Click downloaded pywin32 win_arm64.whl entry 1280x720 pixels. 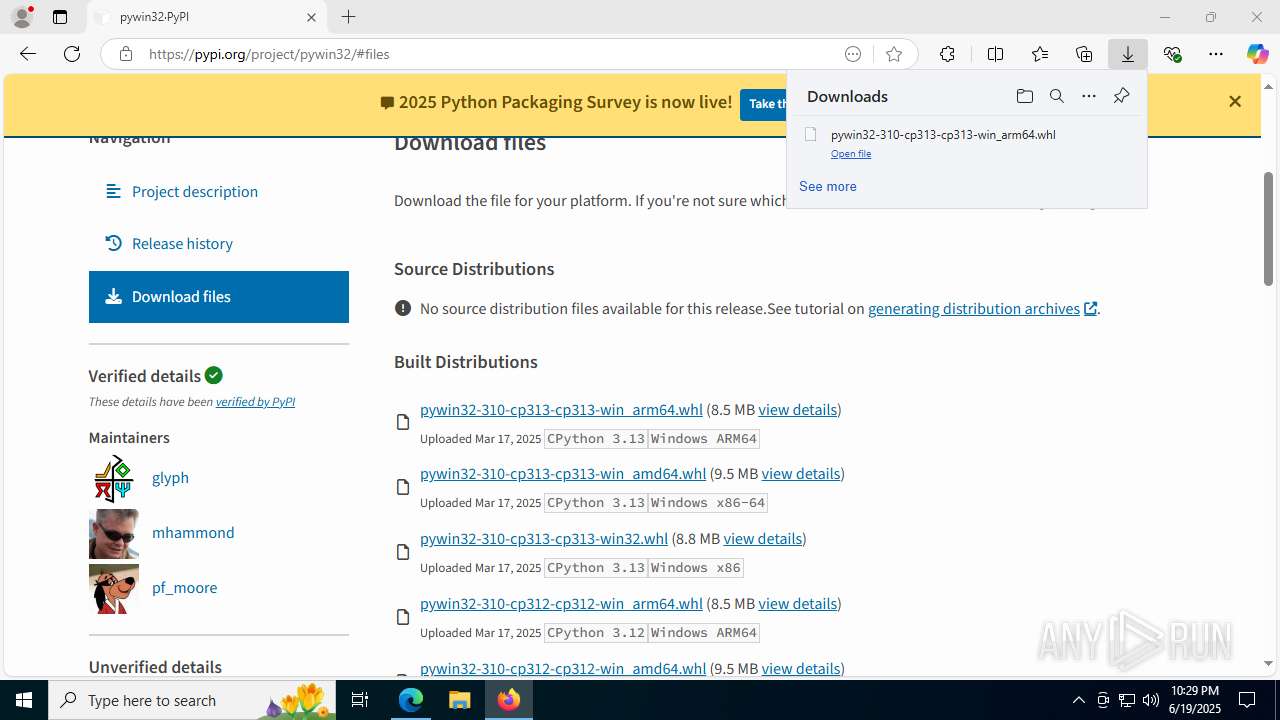(x=943, y=135)
